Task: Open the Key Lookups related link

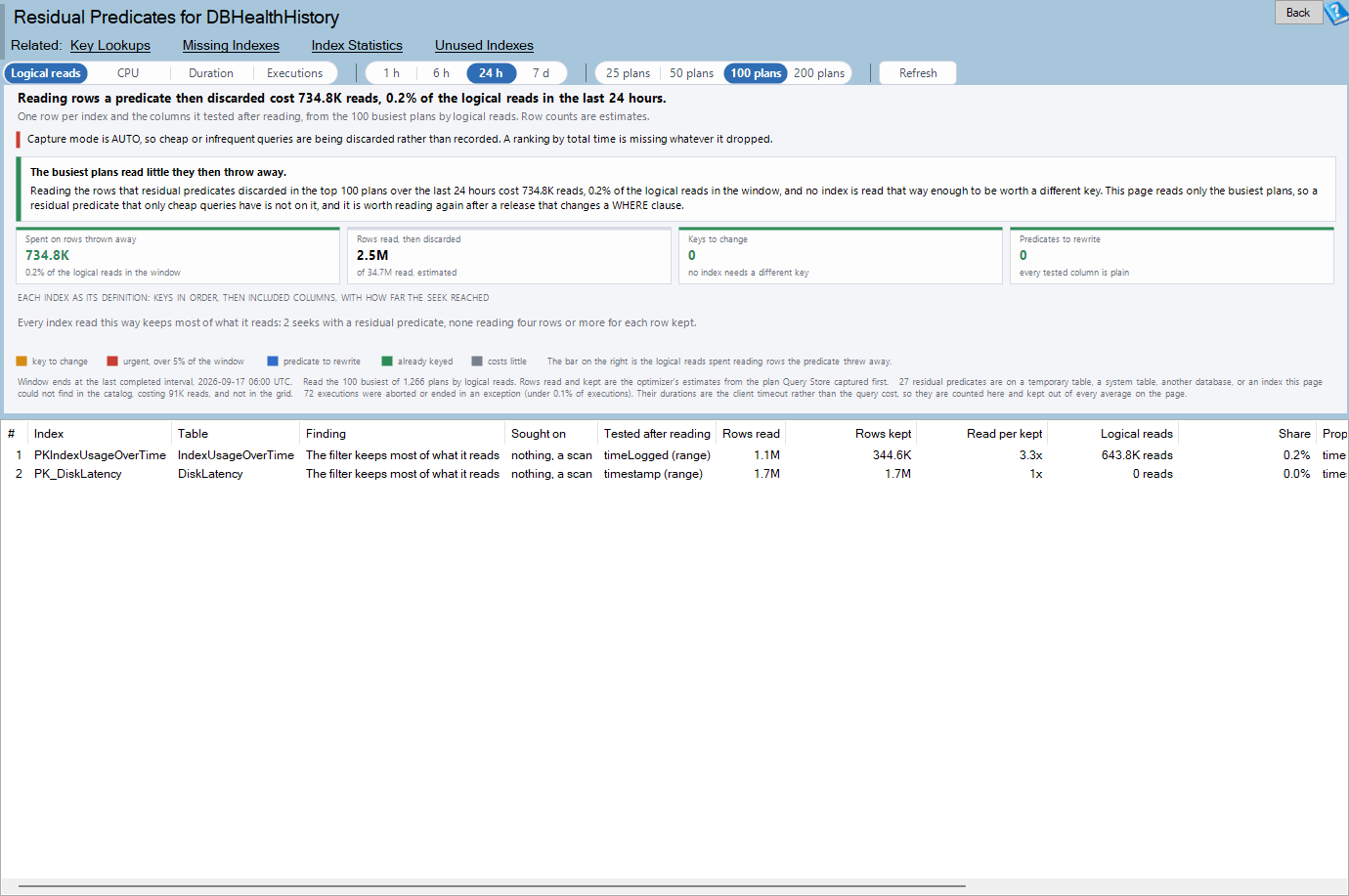Action: [110, 45]
